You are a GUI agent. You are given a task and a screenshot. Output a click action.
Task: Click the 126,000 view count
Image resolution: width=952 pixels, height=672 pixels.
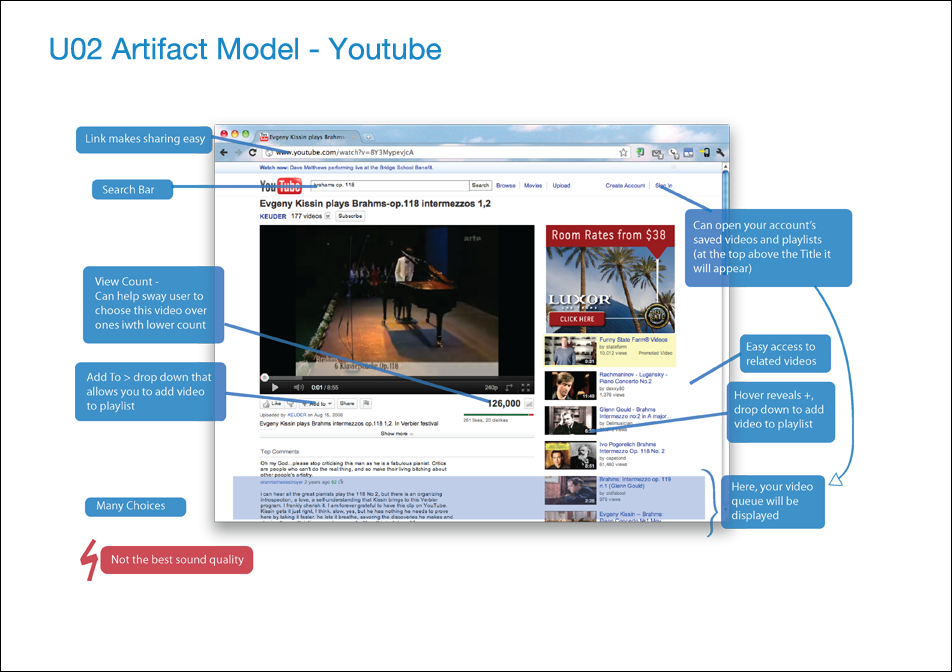pyautogui.click(x=504, y=403)
